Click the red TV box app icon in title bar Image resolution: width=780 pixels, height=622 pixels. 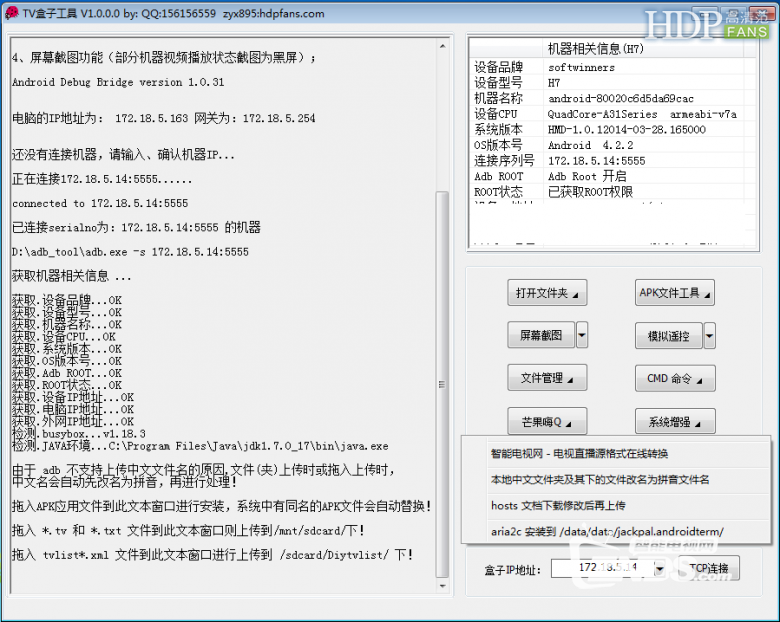[x=11, y=13]
